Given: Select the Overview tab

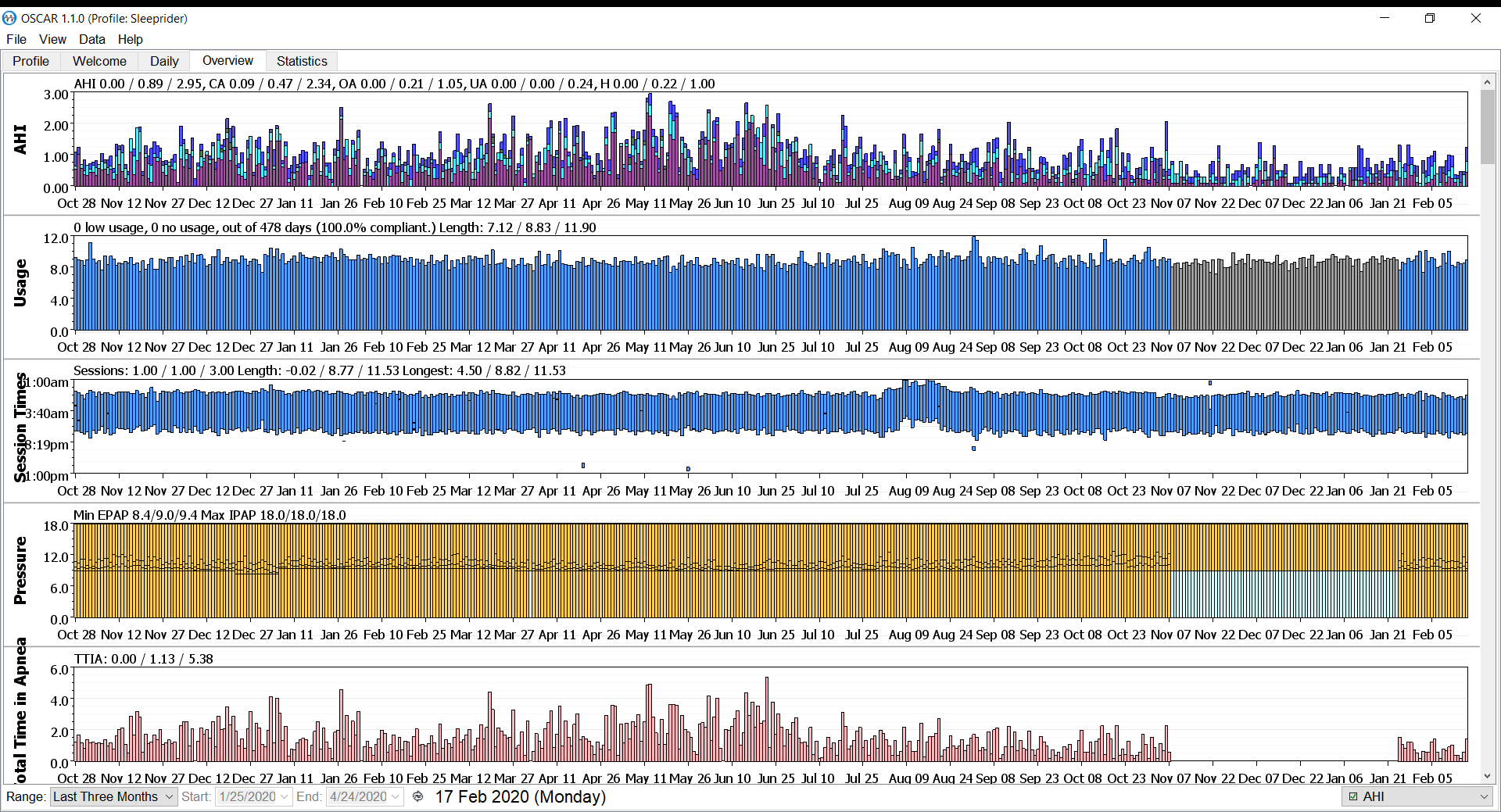Looking at the screenshot, I should [x=227, y=60].
